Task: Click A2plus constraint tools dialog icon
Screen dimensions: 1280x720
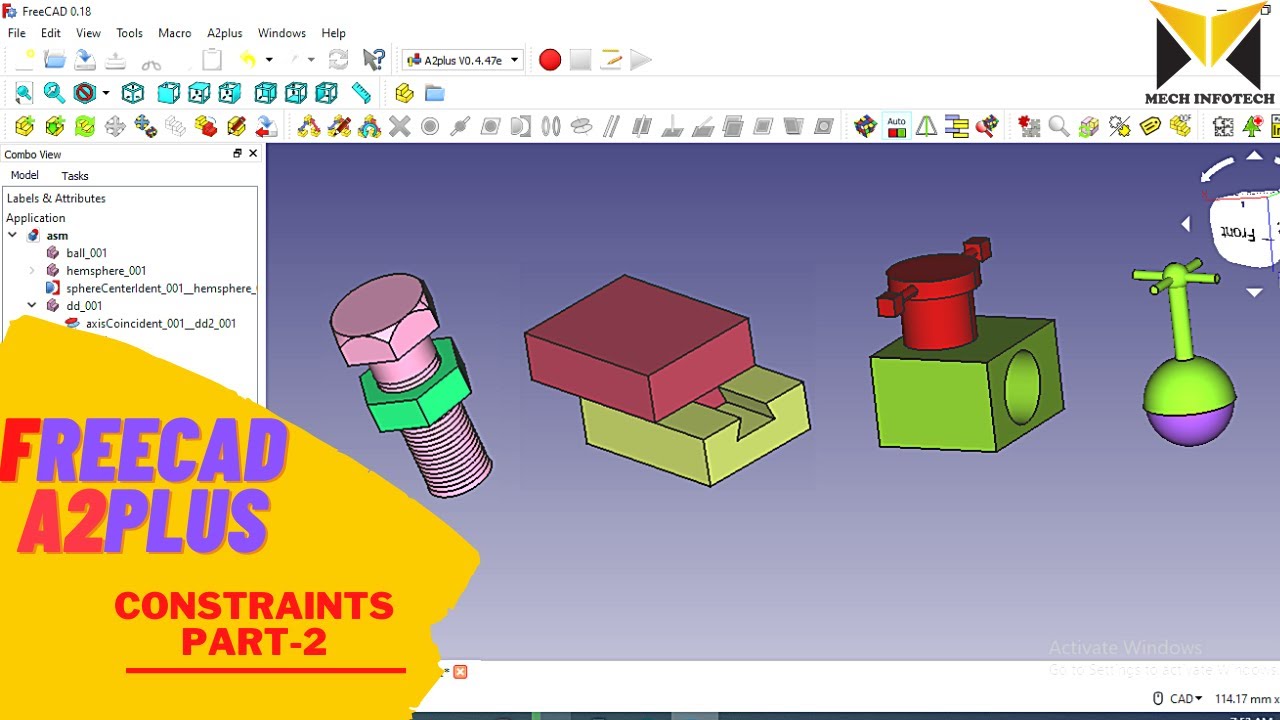Action: click(309, 126)
